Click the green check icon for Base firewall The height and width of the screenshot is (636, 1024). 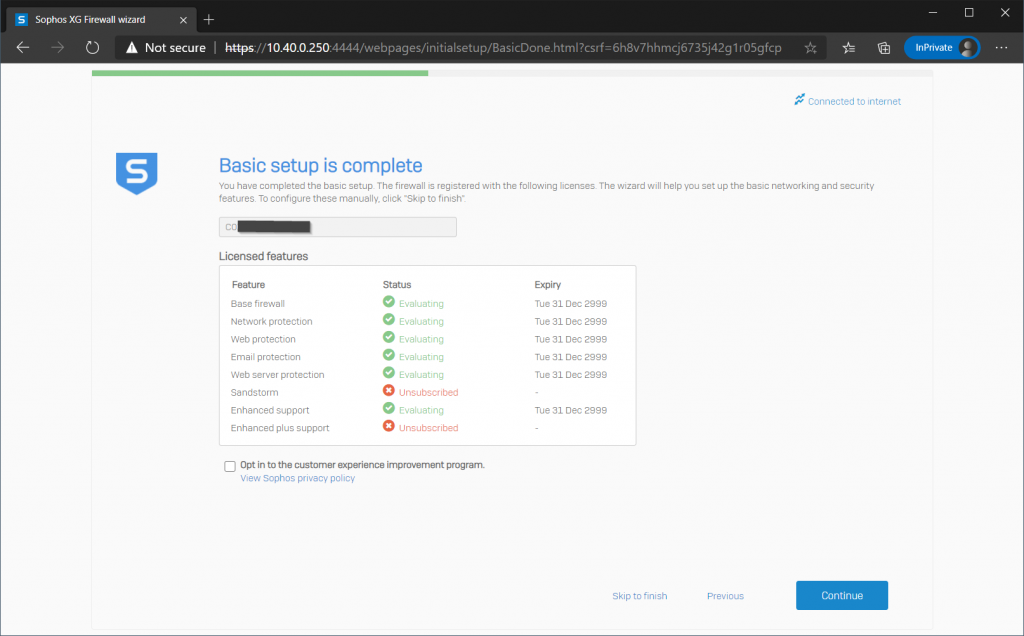pyautogui.click(x=389, y=302)
